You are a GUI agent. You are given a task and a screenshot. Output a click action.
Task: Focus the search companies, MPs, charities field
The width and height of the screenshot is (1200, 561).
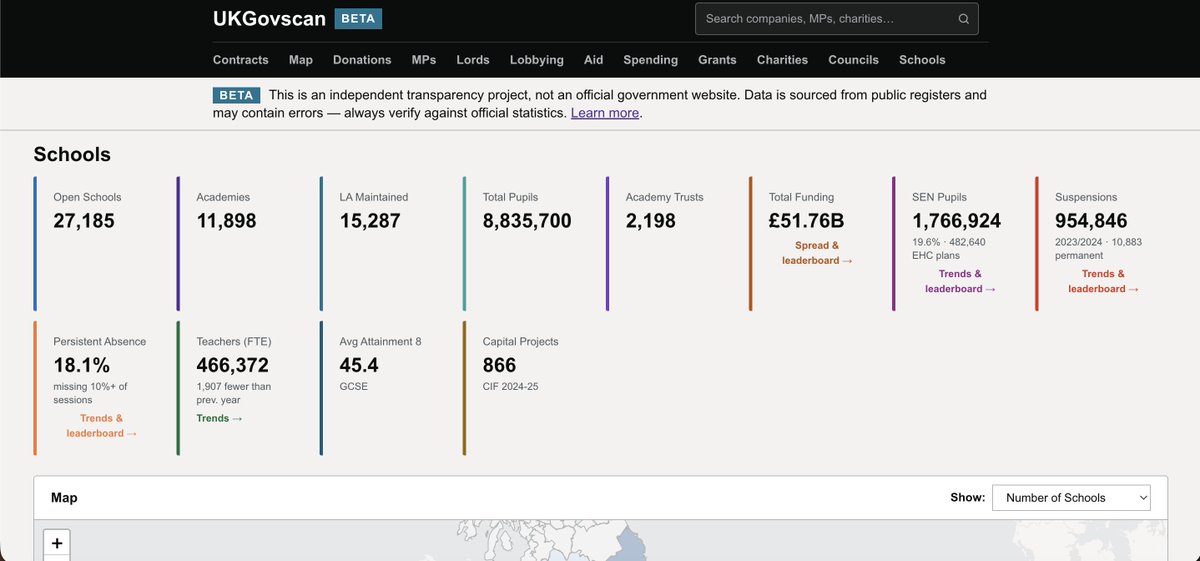(836, 19)
